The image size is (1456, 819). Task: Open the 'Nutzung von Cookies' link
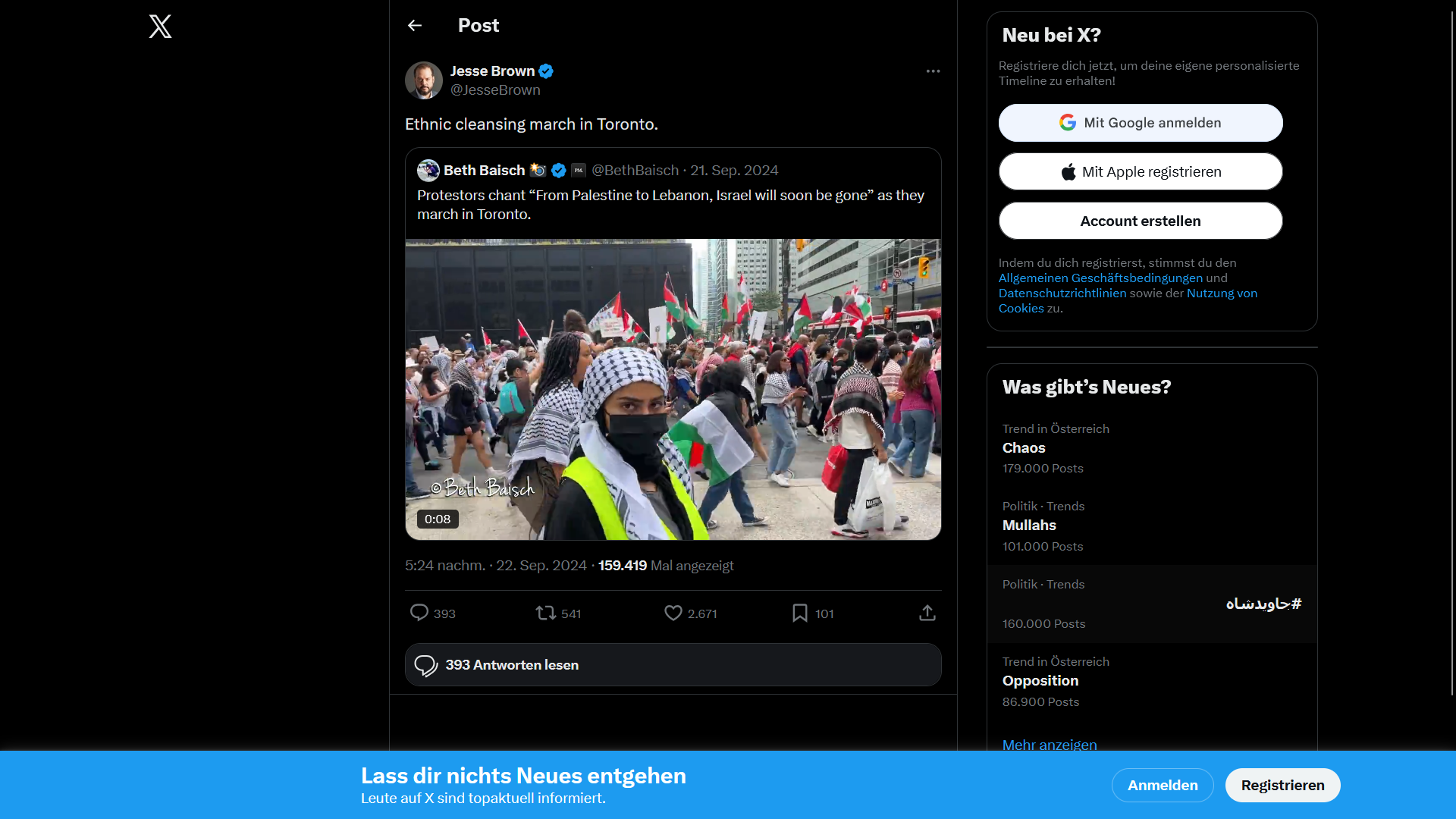1222,293
